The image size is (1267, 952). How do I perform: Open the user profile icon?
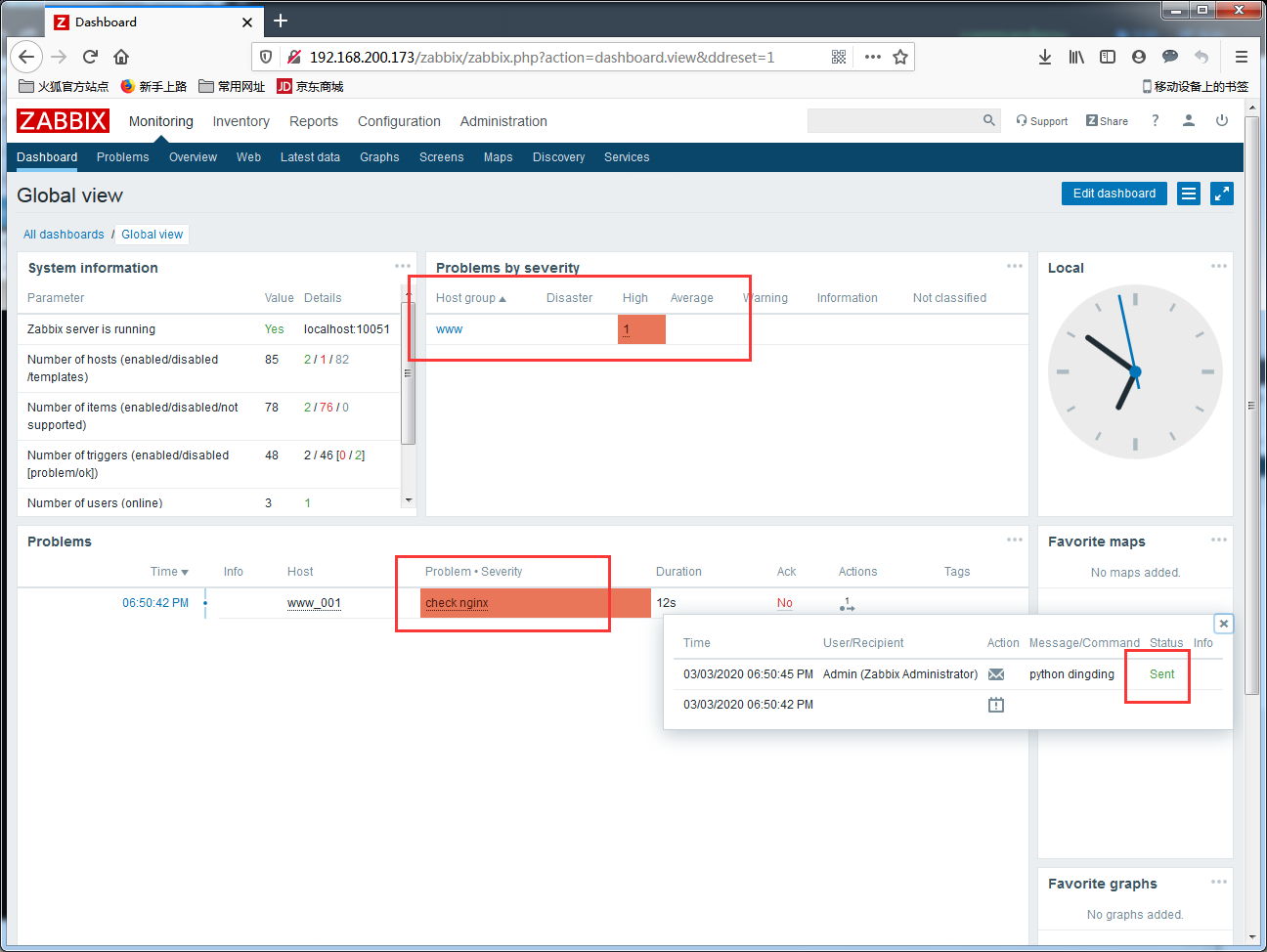tap(1189, 120)
